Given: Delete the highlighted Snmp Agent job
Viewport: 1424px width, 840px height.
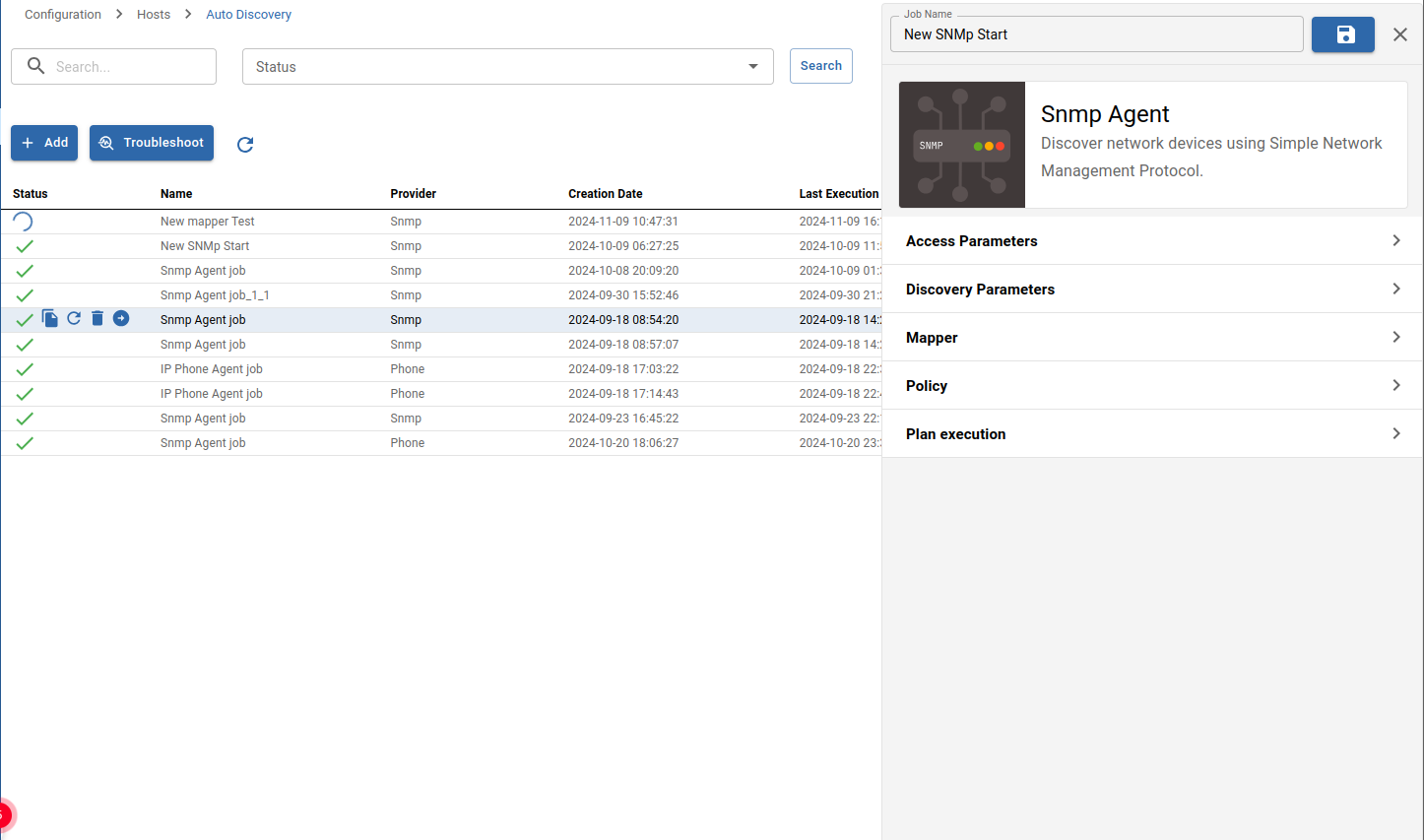Looking at the screenshot, I should (x=97, y=318).
